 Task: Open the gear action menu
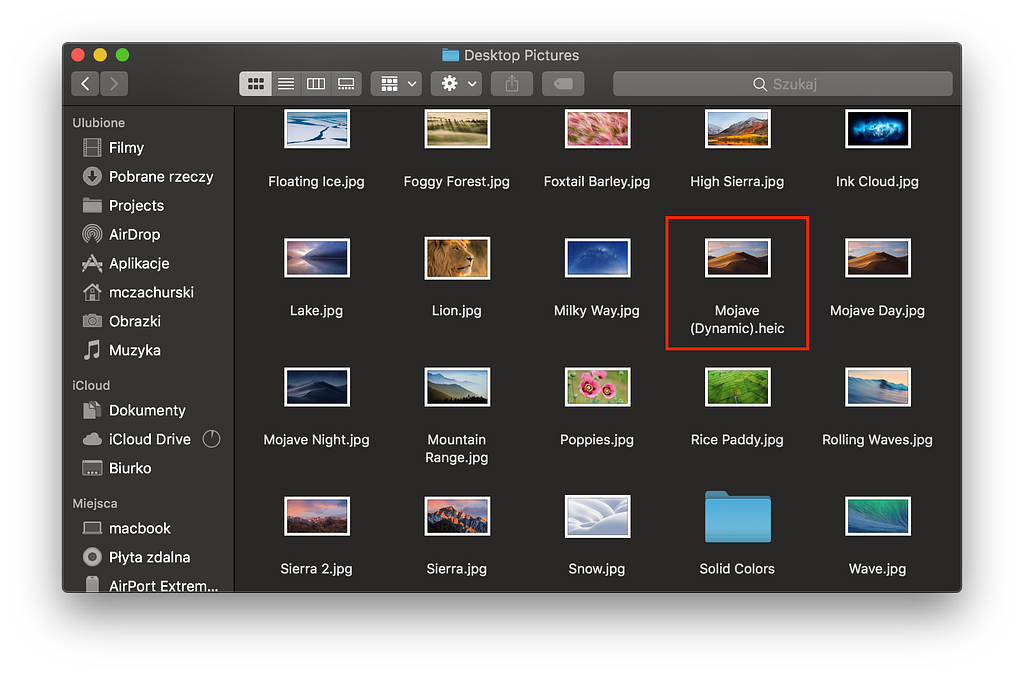click(456, 84)
